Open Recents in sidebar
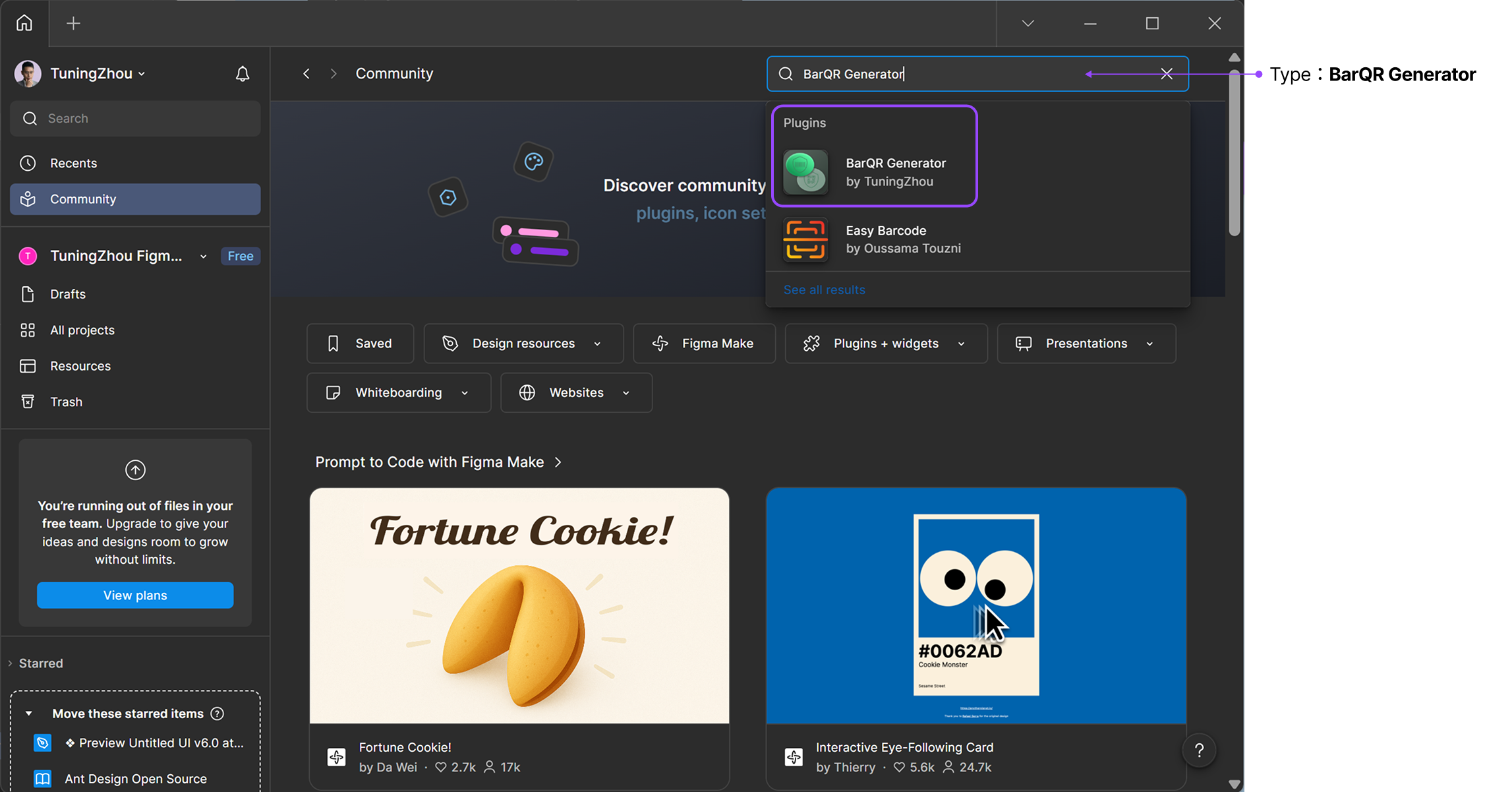Image resolution: width=1512 pixels, height=792 pixels. point(73,163)
